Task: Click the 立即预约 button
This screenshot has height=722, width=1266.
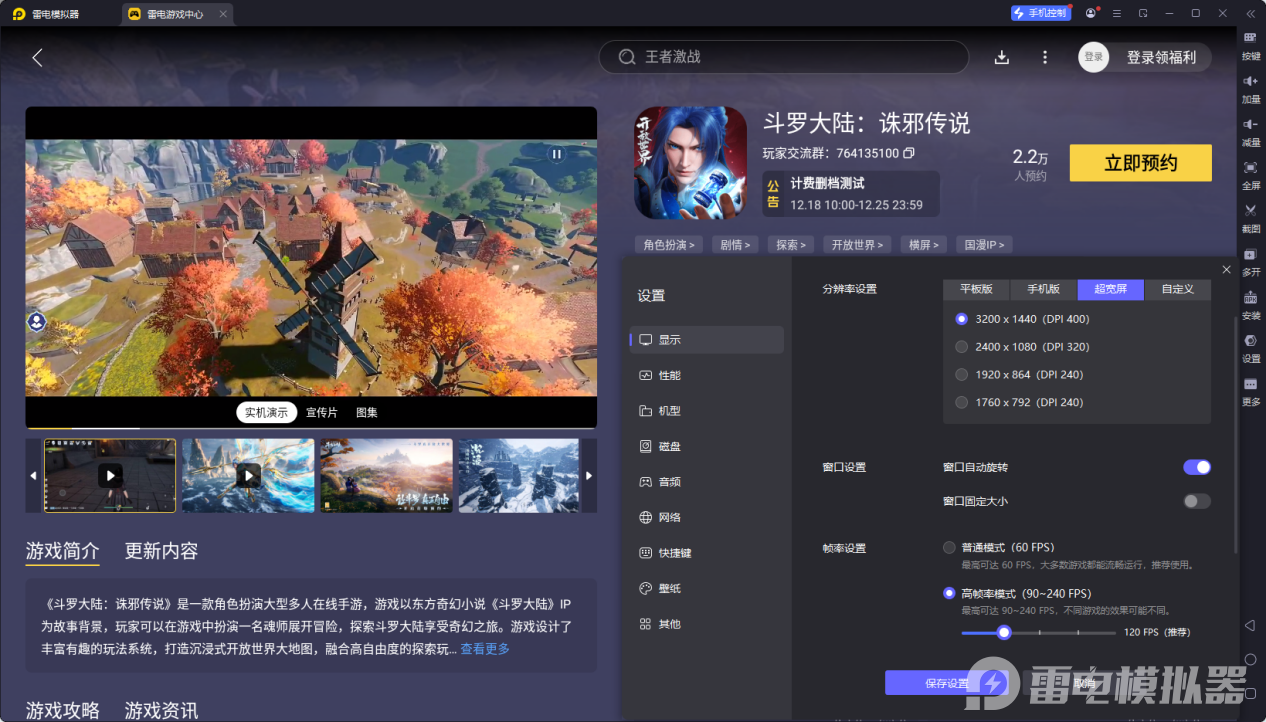Action: (1140, 163)
